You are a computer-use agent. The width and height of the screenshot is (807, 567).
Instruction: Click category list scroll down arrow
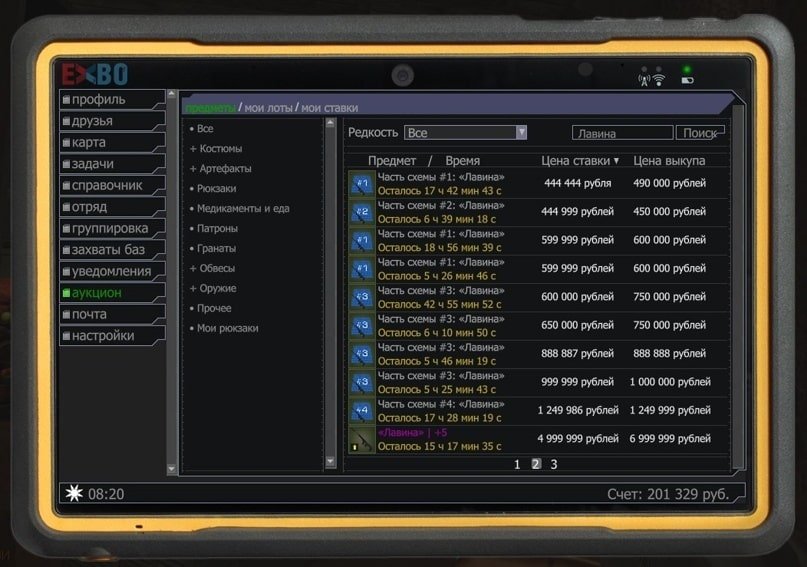tap(330, 462)
